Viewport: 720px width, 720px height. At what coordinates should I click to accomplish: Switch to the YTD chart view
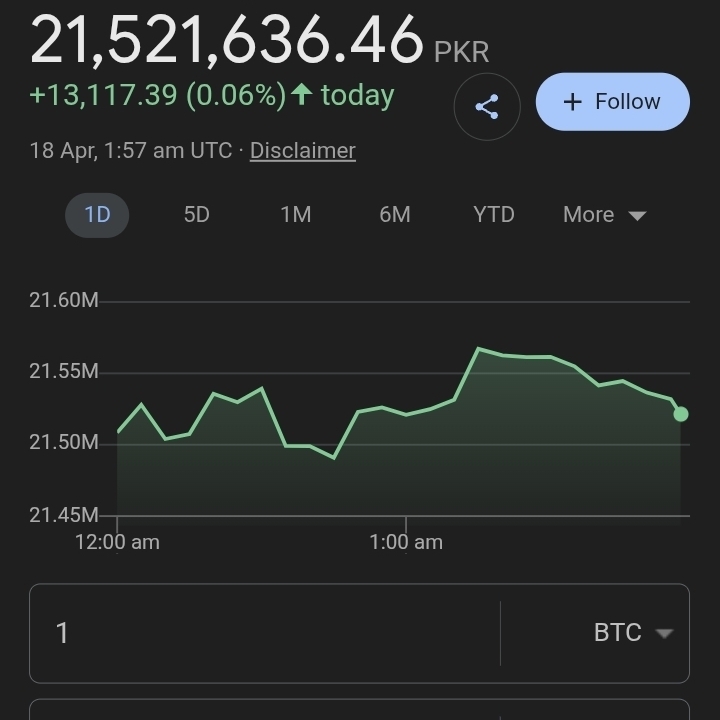tap(493, 215)
